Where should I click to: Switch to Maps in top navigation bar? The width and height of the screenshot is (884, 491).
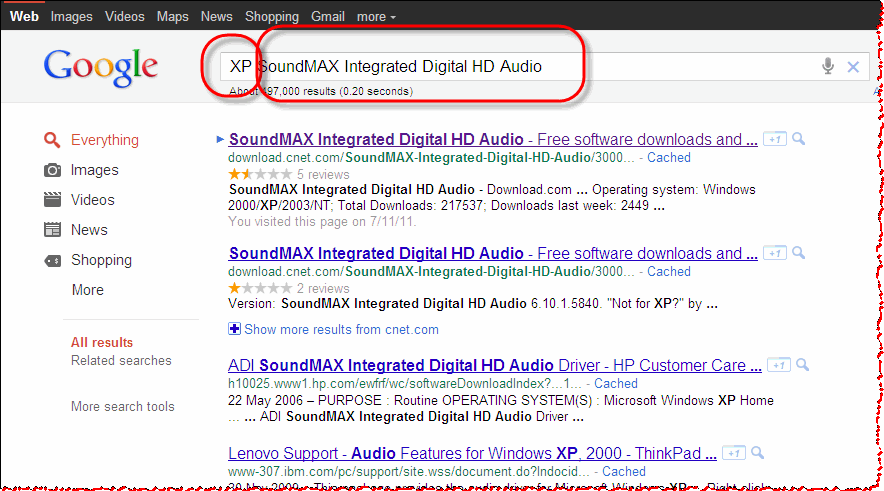(171, 16)
